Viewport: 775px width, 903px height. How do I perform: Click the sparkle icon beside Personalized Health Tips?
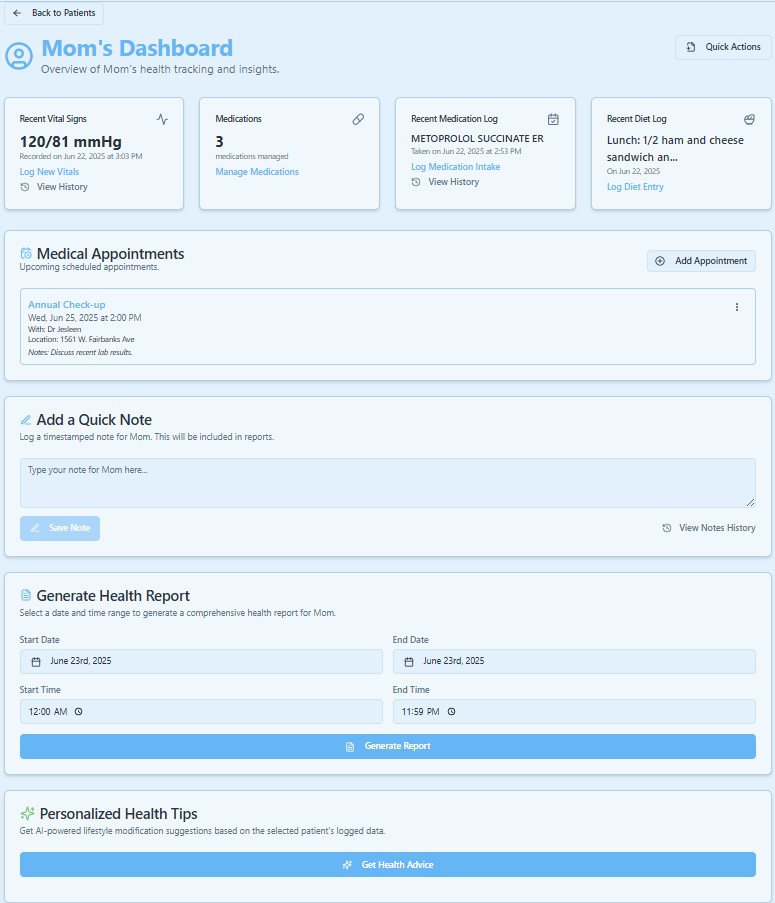(27, 814)
